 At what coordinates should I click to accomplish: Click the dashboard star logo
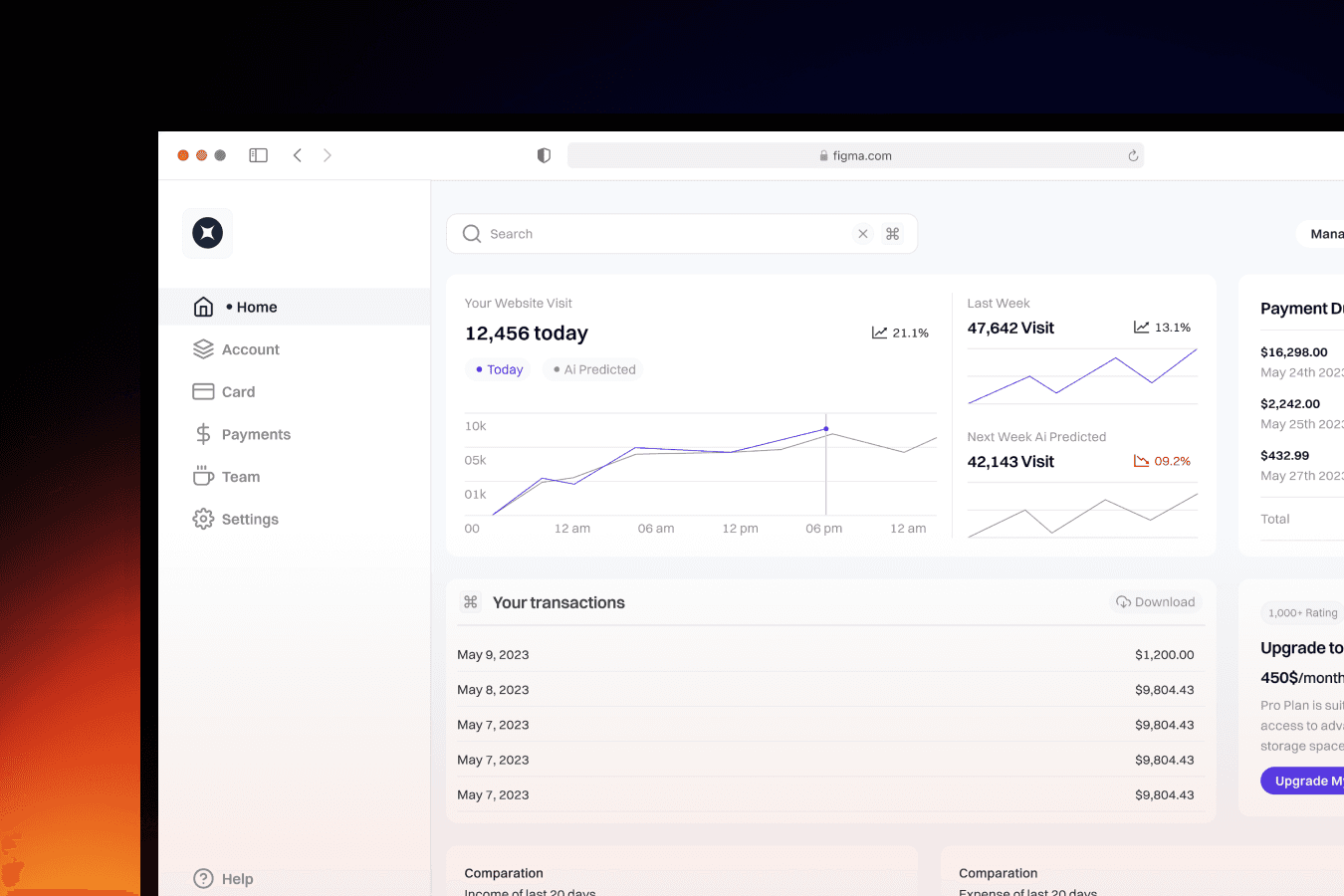pos(207,233)
